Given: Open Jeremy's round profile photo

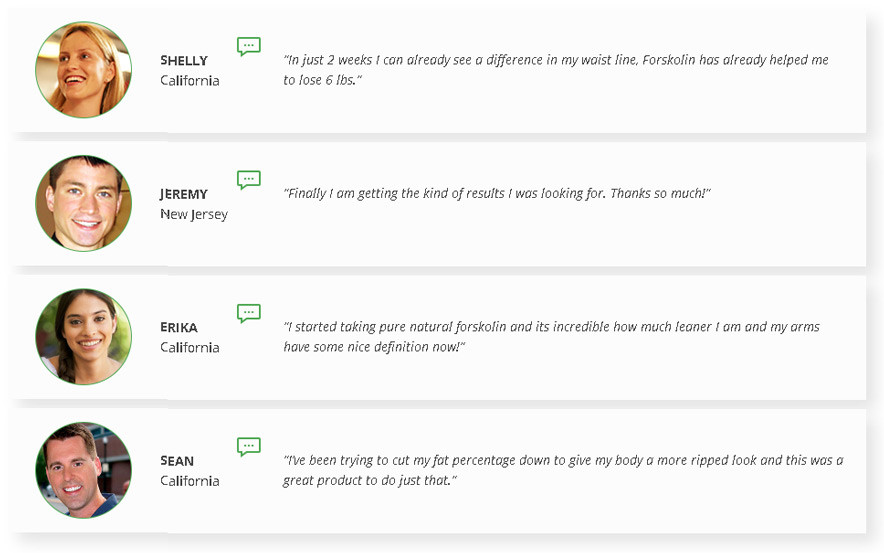Looking at the screenshot, I should (x=83, y=203).
